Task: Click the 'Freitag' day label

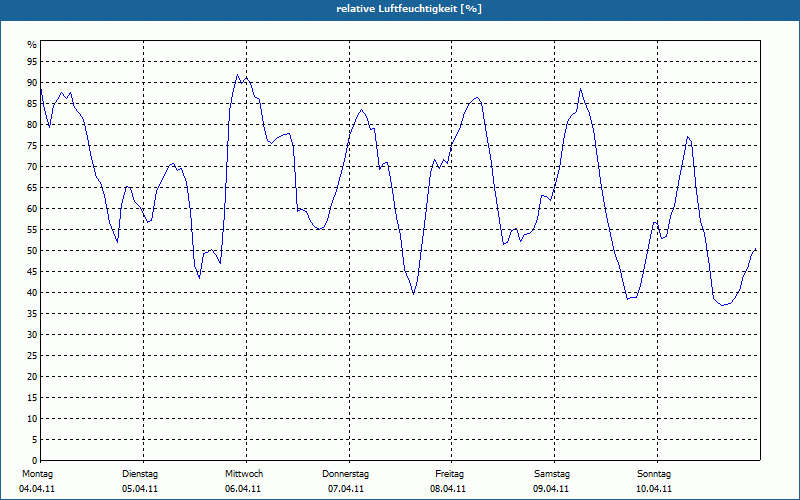Action: coord(449,474)
